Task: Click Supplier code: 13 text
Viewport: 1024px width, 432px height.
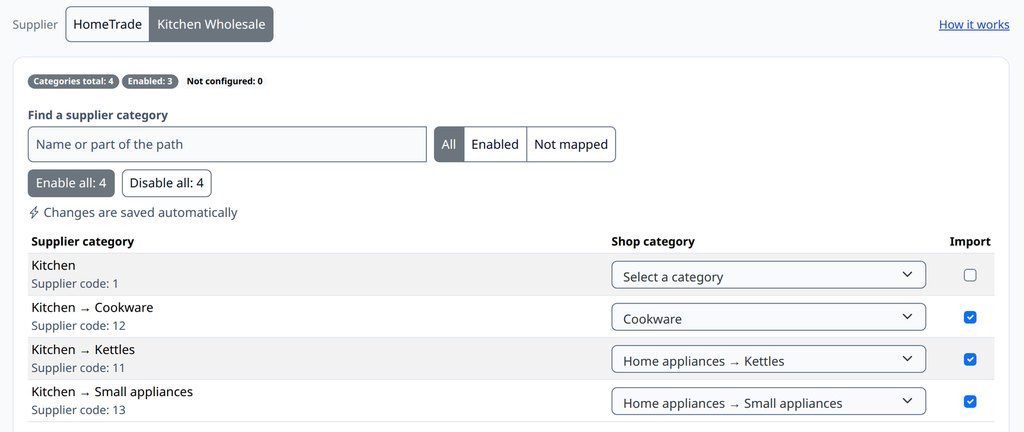Action: [78, 410]
